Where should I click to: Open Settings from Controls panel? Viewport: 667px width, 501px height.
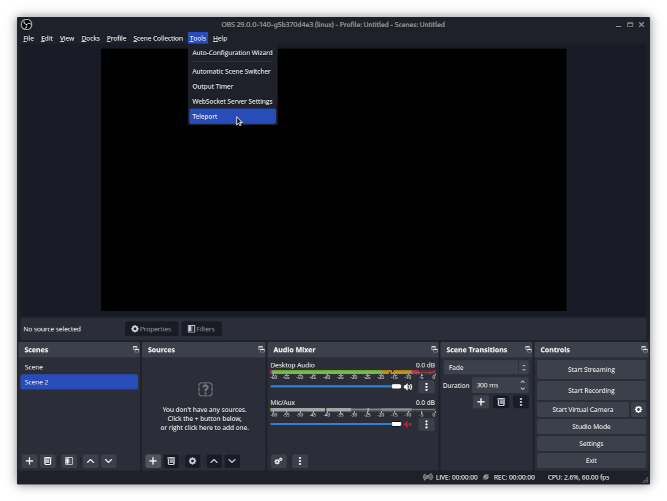tap(591, 444)
